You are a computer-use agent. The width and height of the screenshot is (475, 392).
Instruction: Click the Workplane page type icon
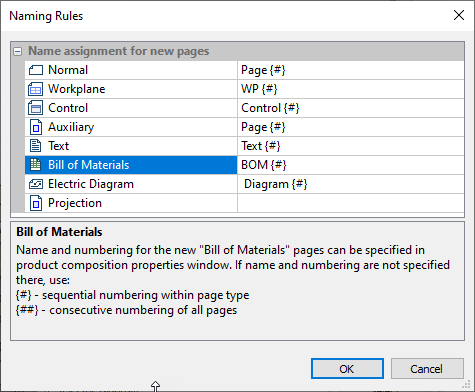36,89
